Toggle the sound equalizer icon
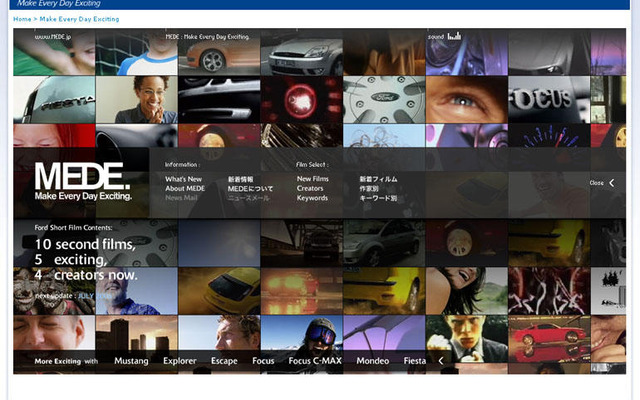 tap(454, 36)
